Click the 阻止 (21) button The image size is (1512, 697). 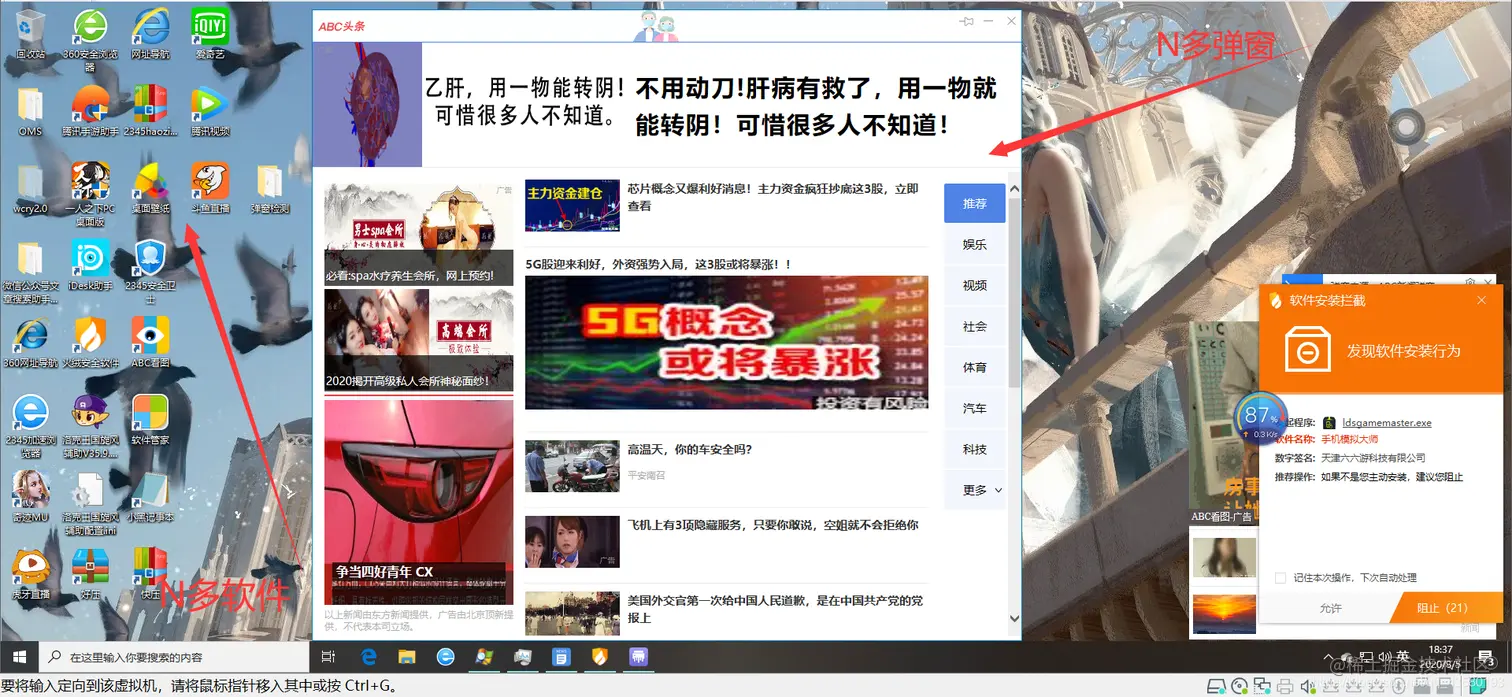click(1444, 607)
